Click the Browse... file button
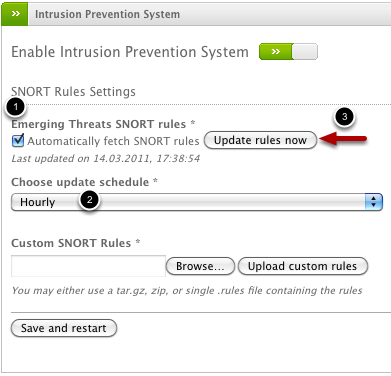391x376 pixels. [200, 266]
